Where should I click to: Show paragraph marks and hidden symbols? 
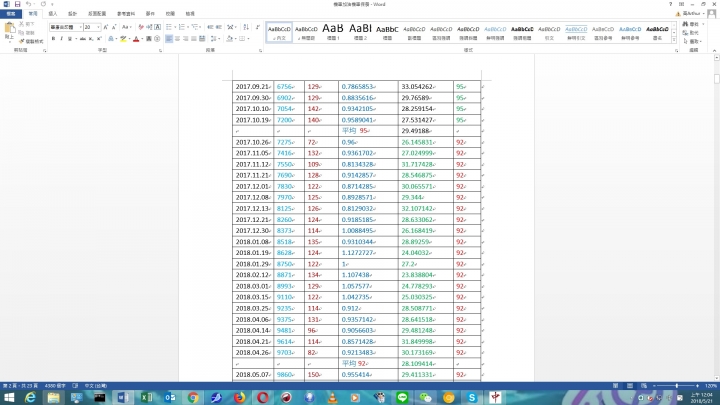coord(258,27)
